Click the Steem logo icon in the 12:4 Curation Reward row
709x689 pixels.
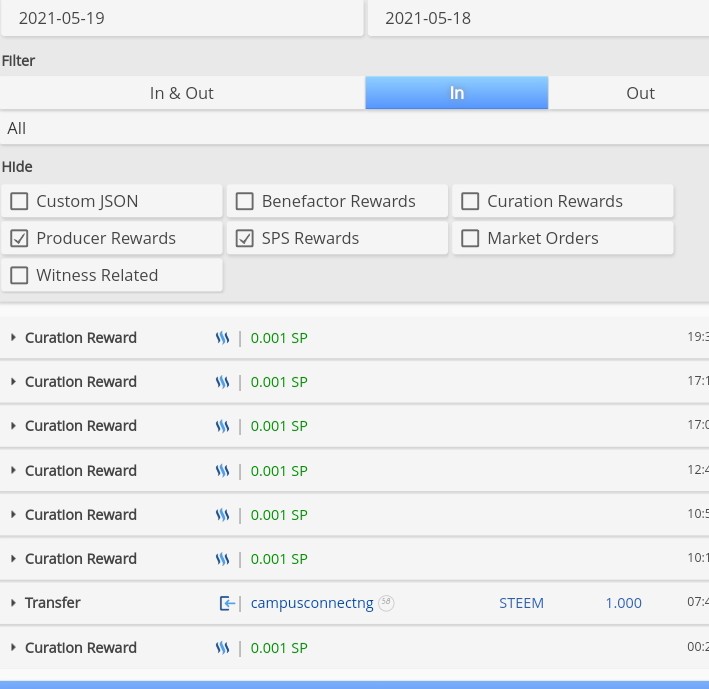(x=222, y=471)
